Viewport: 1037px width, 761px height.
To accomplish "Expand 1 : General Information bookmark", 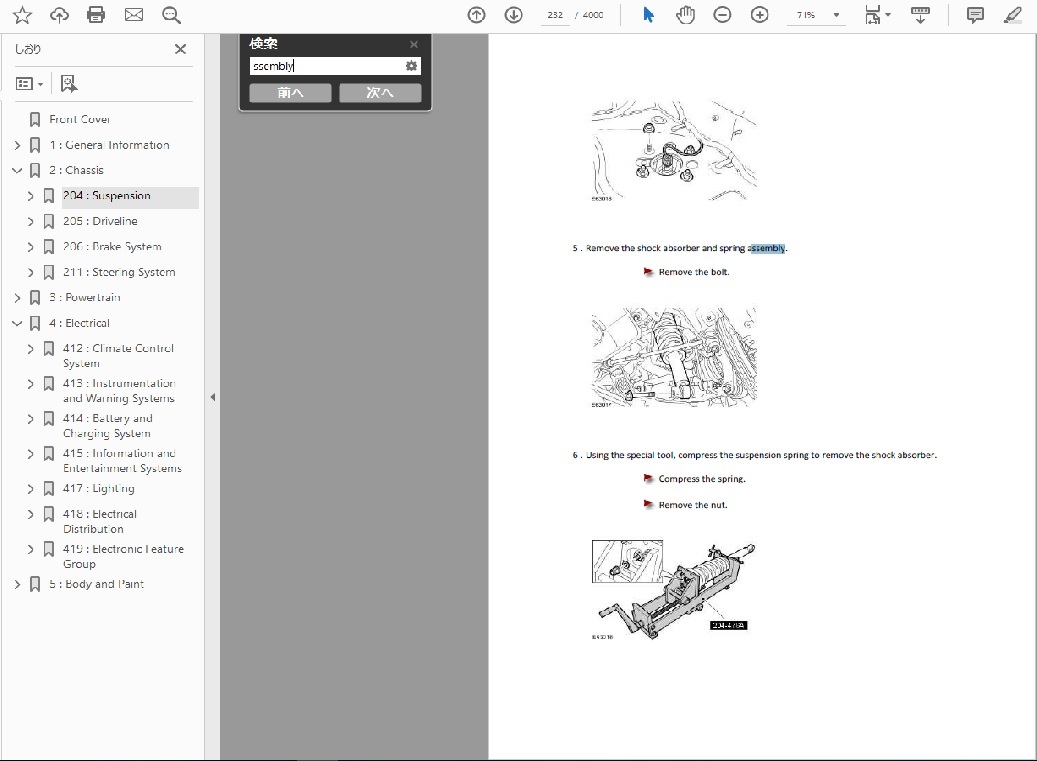I will tap(17, 145).
